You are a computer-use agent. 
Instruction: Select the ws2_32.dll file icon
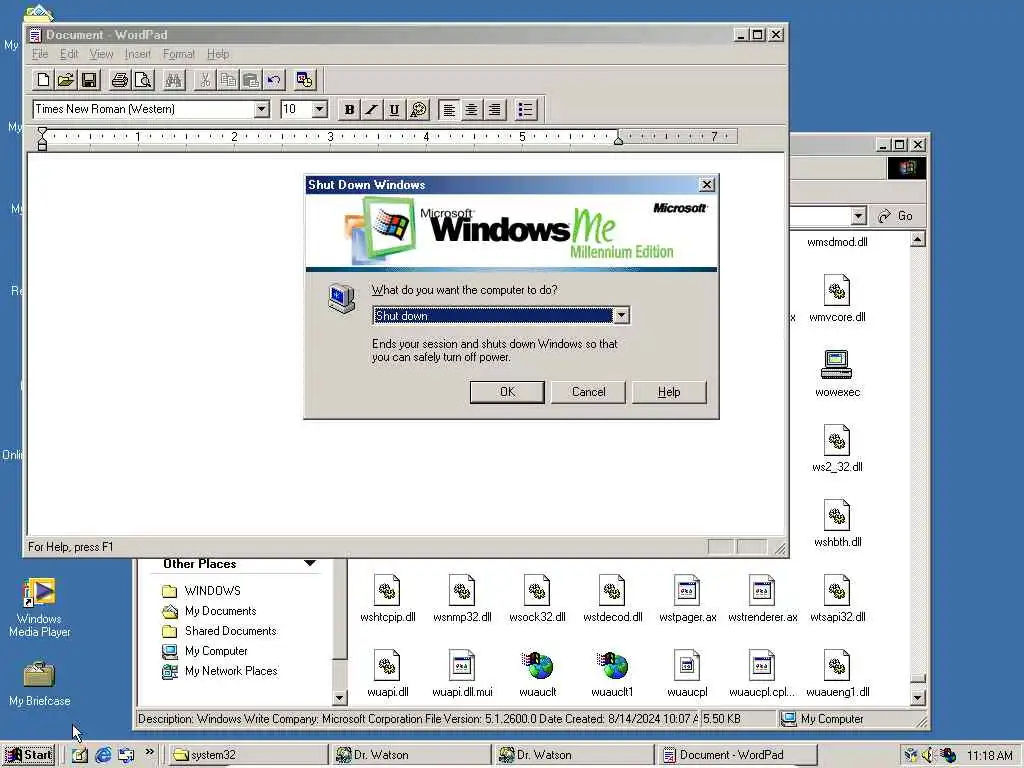click(837, 440)
